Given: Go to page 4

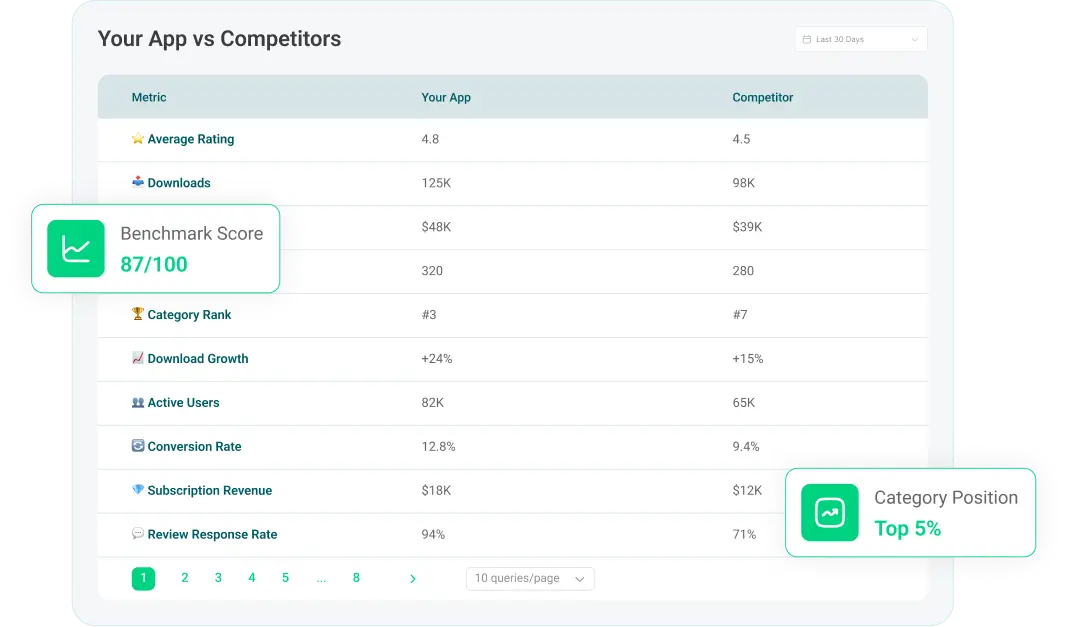Looking at the screenshot, I should (251, 578).
